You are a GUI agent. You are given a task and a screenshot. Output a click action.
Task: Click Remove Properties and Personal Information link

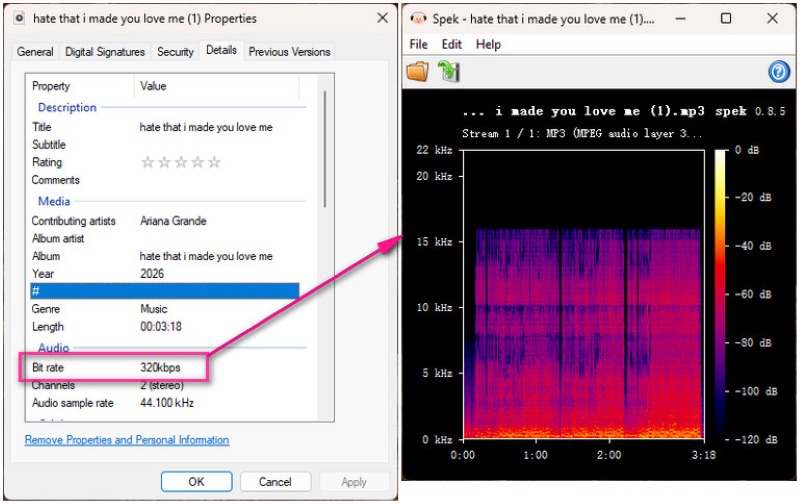(127, 440)
